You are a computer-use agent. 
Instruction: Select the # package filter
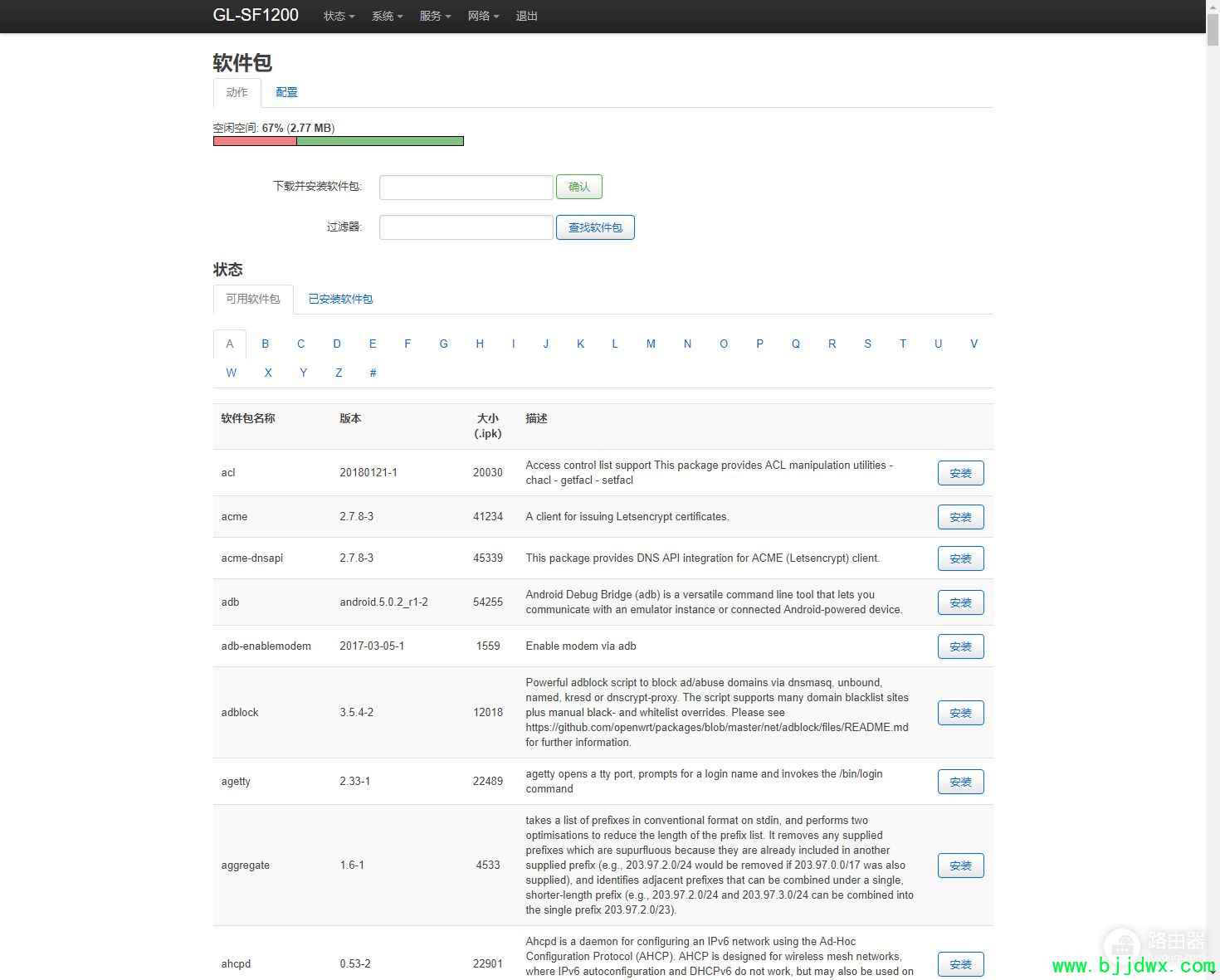pos(373,373)
